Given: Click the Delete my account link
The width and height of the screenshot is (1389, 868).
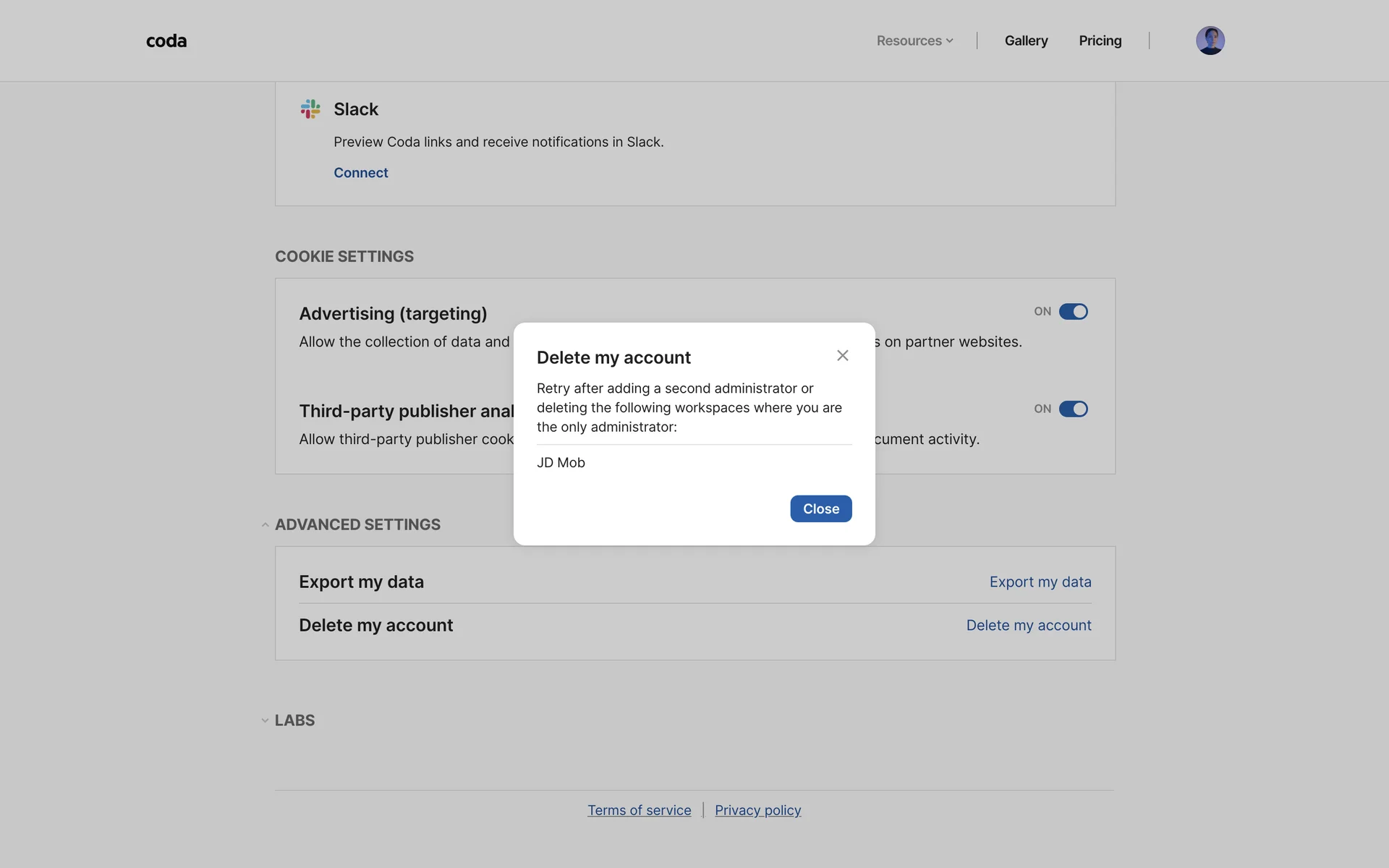Looking at the screenshot, I should [1028, 626].
